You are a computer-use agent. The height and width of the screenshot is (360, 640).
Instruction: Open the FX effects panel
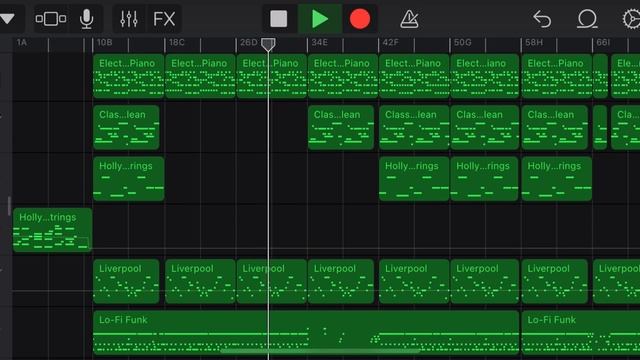[x=164, y=19]
